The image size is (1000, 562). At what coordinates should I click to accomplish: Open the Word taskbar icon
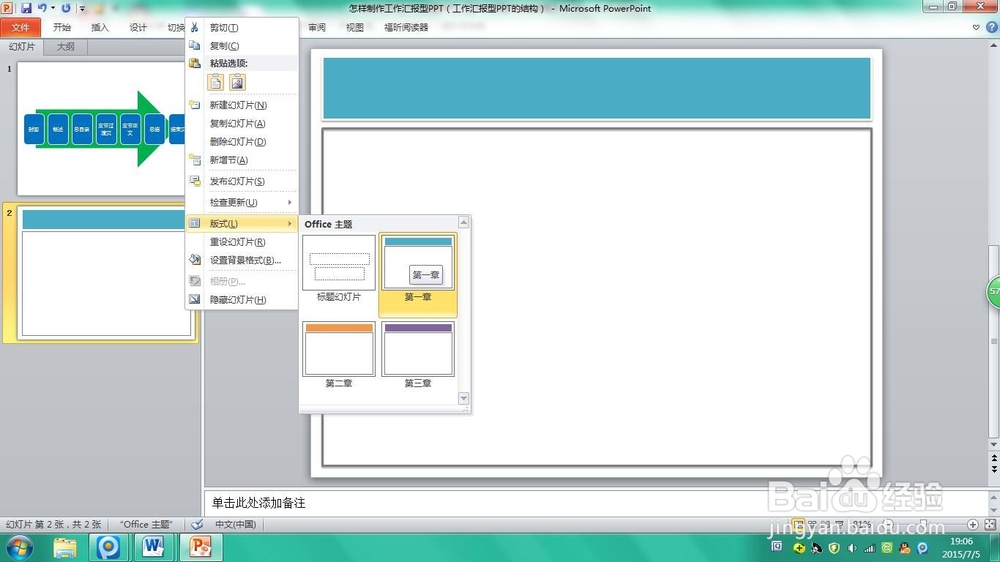(153, 547)
